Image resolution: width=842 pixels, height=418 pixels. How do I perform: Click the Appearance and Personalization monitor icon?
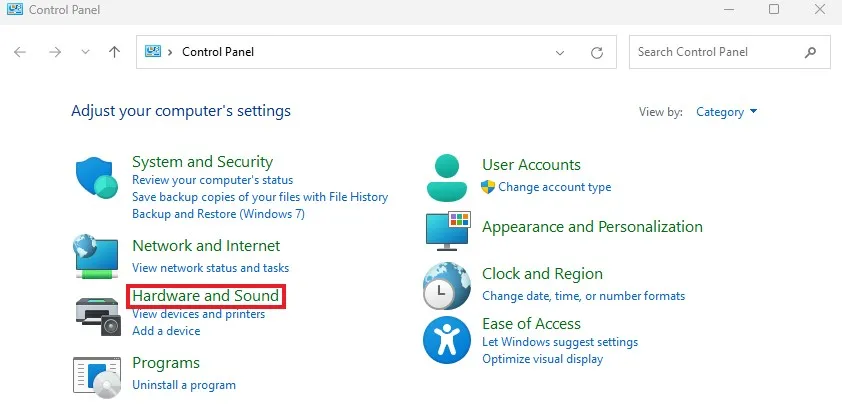pyautogui.click(x=447, y=230)
